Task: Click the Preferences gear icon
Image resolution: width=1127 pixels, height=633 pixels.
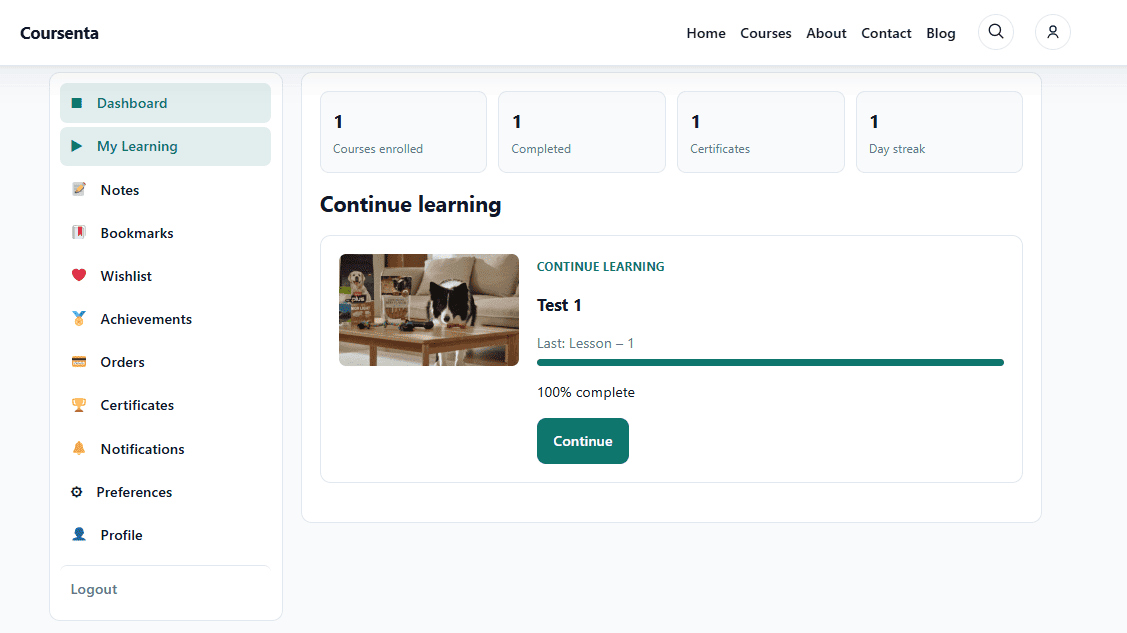Action: [77, 492]
